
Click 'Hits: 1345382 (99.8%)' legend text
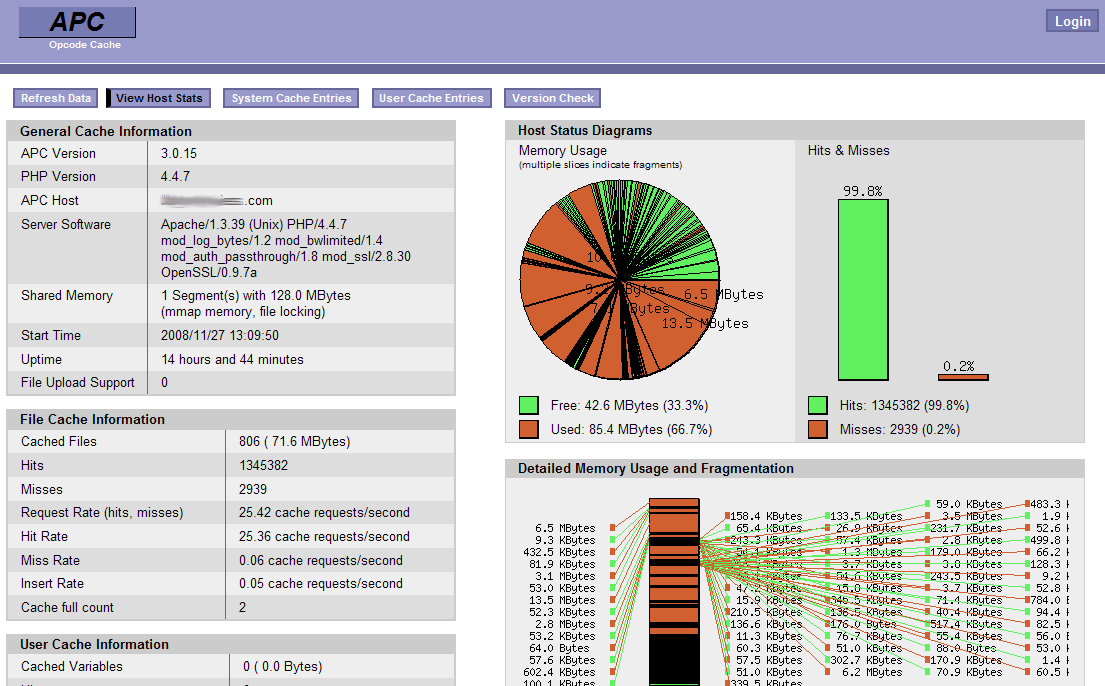[904, 405]
